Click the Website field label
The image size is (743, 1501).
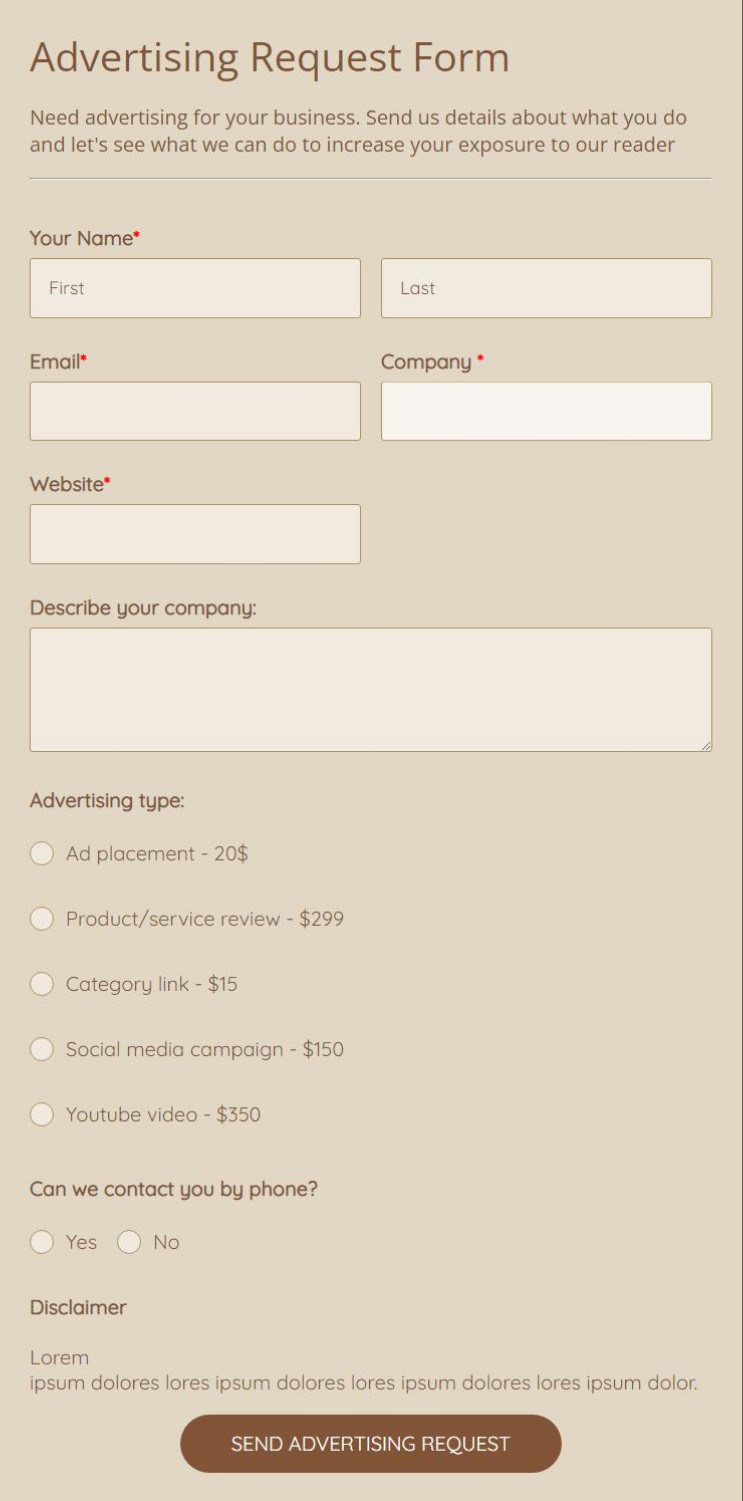pos(67,484)
